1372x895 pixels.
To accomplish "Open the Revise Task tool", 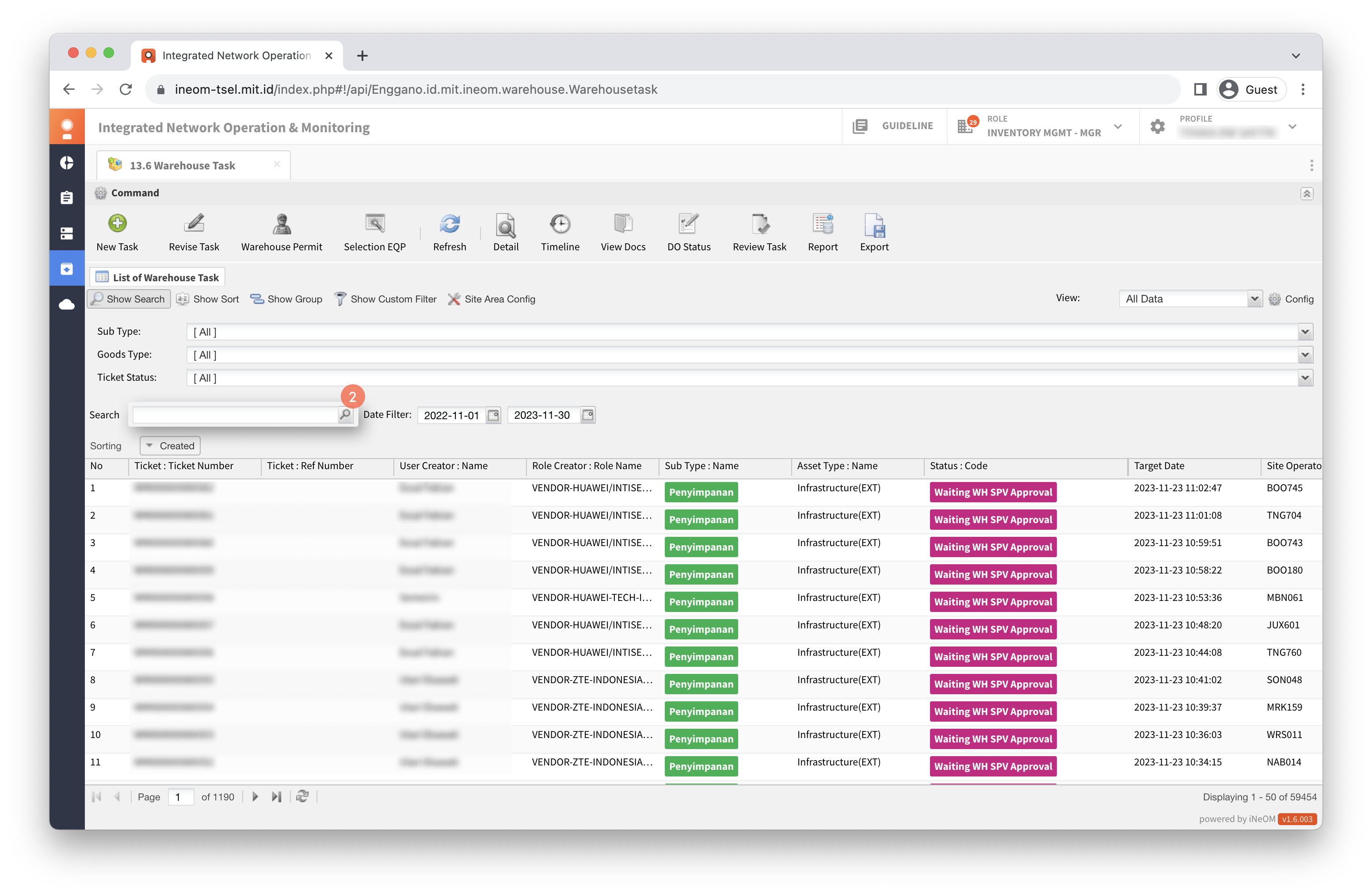I will pos(194,233).
